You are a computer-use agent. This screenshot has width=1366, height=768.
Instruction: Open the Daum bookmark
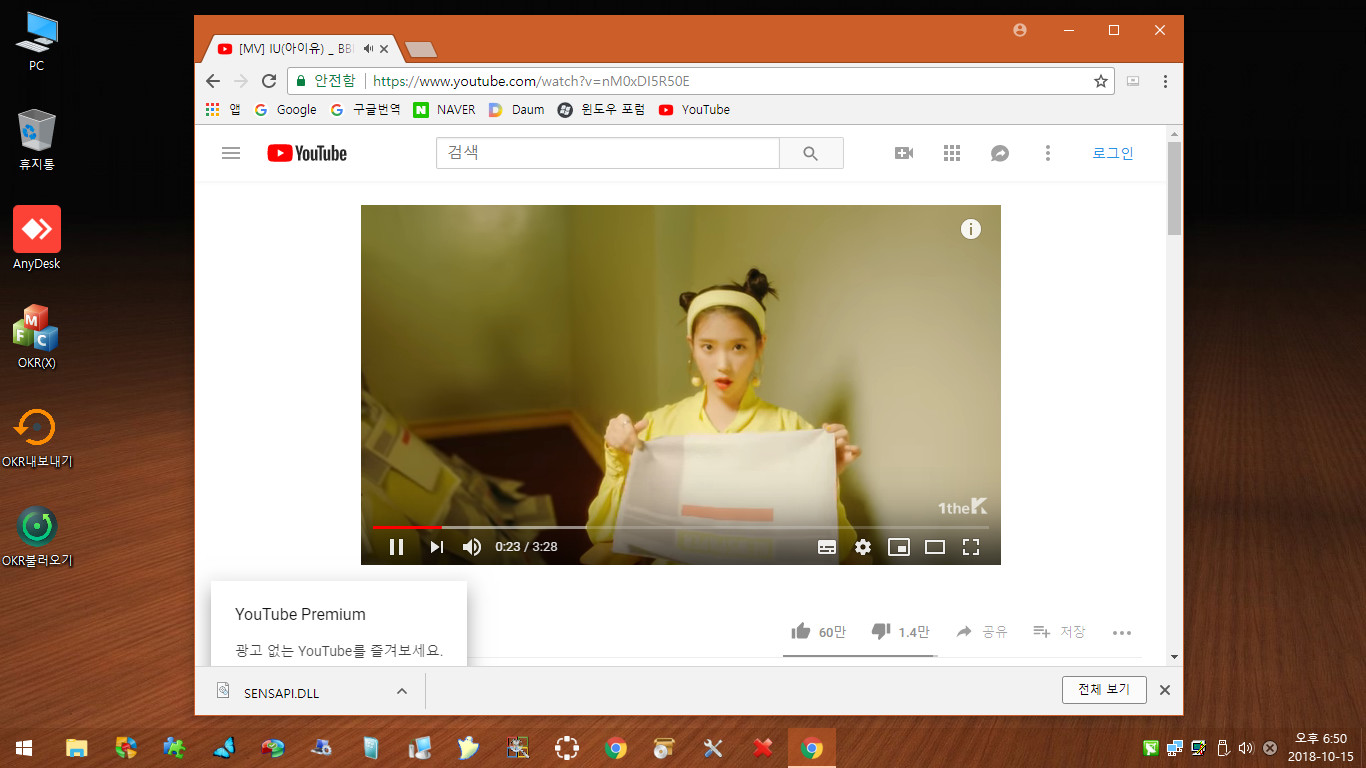point(516,110)
